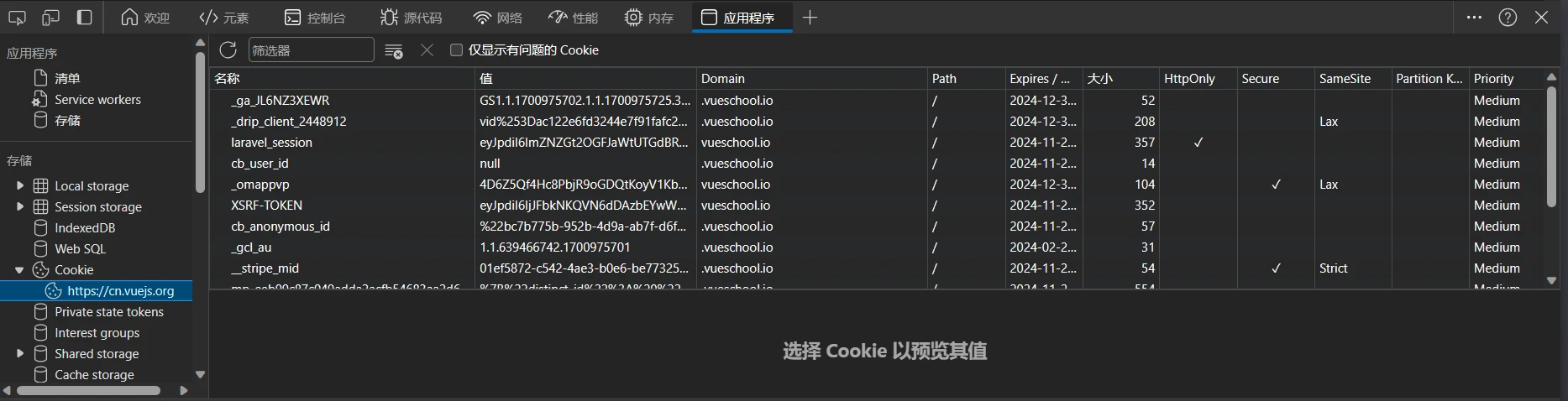Screen dimensions: 1568x401
Task: Delete the selected cookie with X icon
Action: point(427,50)
